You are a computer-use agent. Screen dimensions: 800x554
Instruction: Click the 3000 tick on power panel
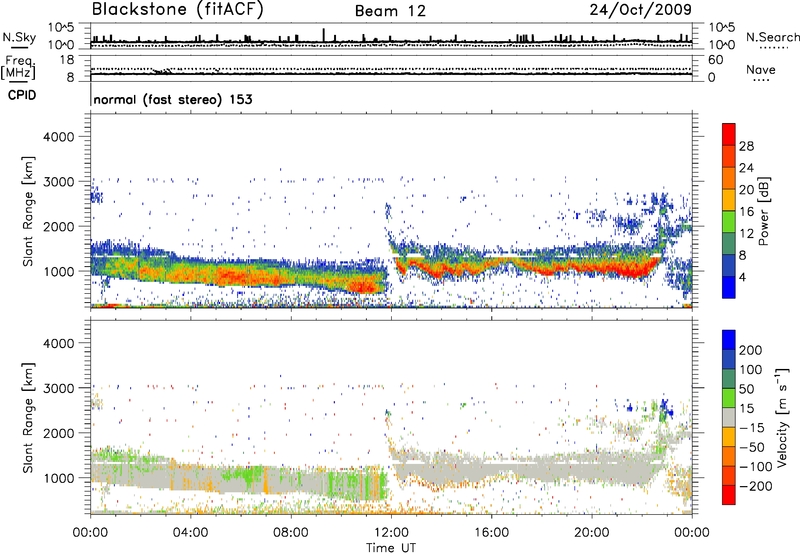tap(58, 182)
